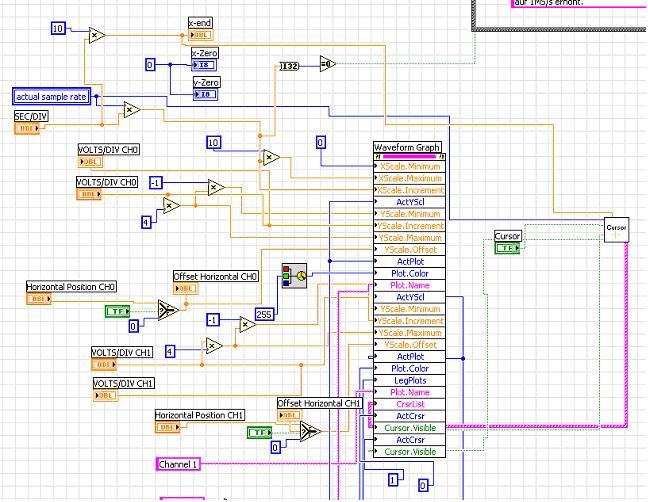Viewport: 648px width, 502px height.
Task: Select the Channel 1 string constant
Action: pos(178,464)
